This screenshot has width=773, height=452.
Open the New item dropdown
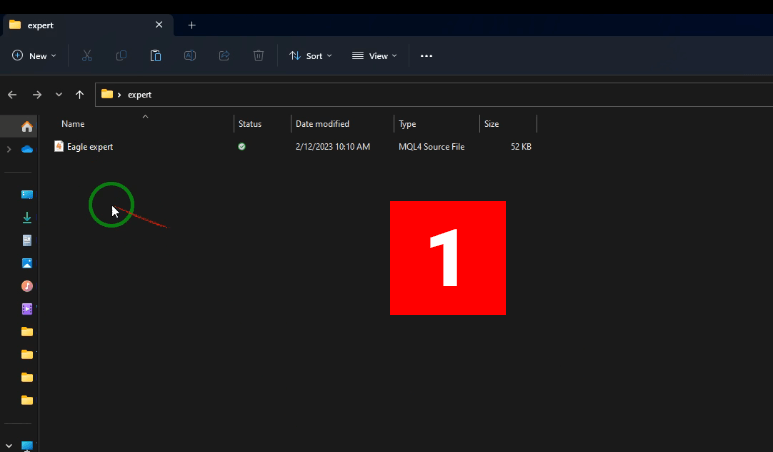pyautogui.click(x=34, y=56)
